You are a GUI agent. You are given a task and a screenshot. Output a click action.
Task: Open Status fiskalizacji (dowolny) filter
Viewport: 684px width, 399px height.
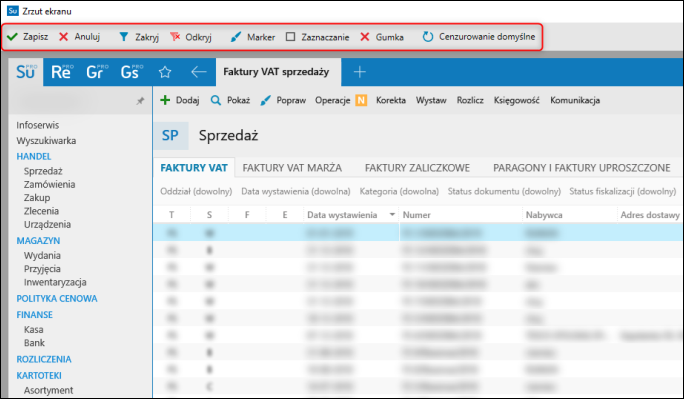click(x=622, y=191)
